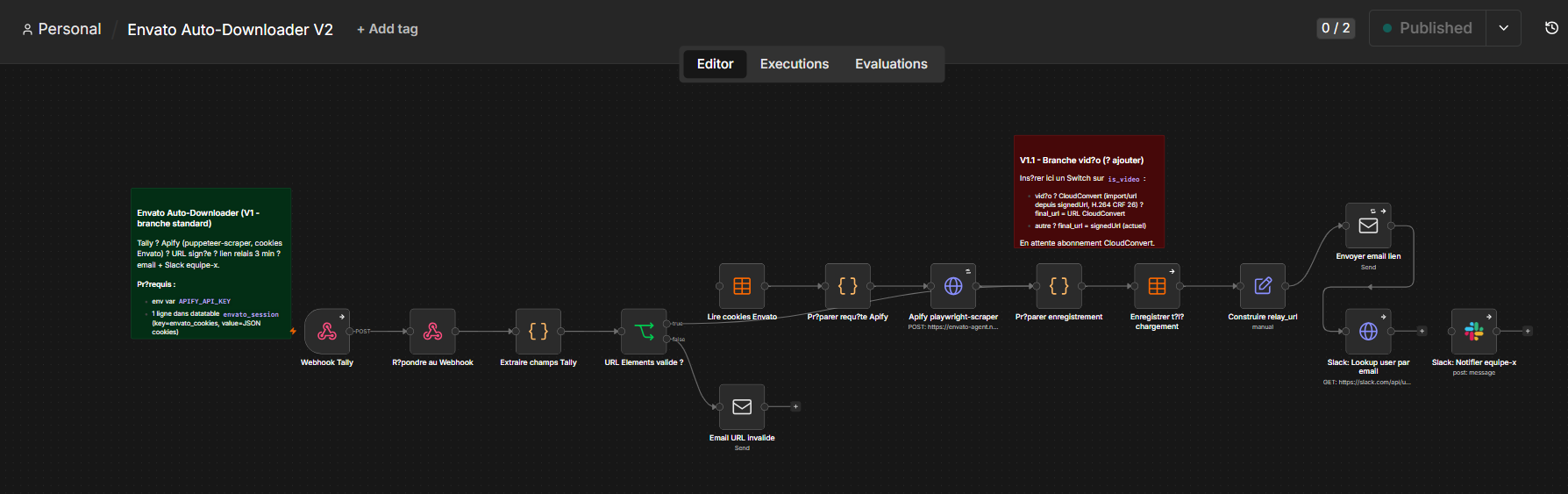Click the Personal user icon

point(27,30)
